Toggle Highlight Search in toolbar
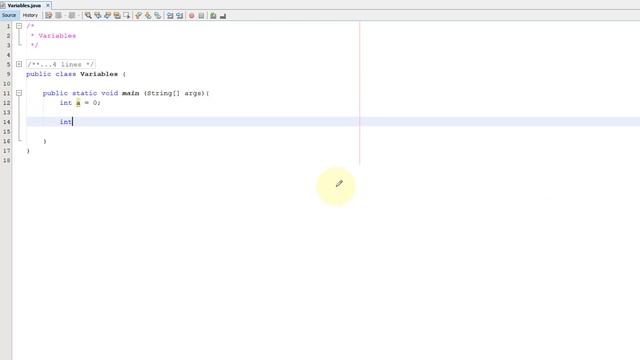Image resolution: width=640 pixels, height=360 pixels. pos(117,16)
